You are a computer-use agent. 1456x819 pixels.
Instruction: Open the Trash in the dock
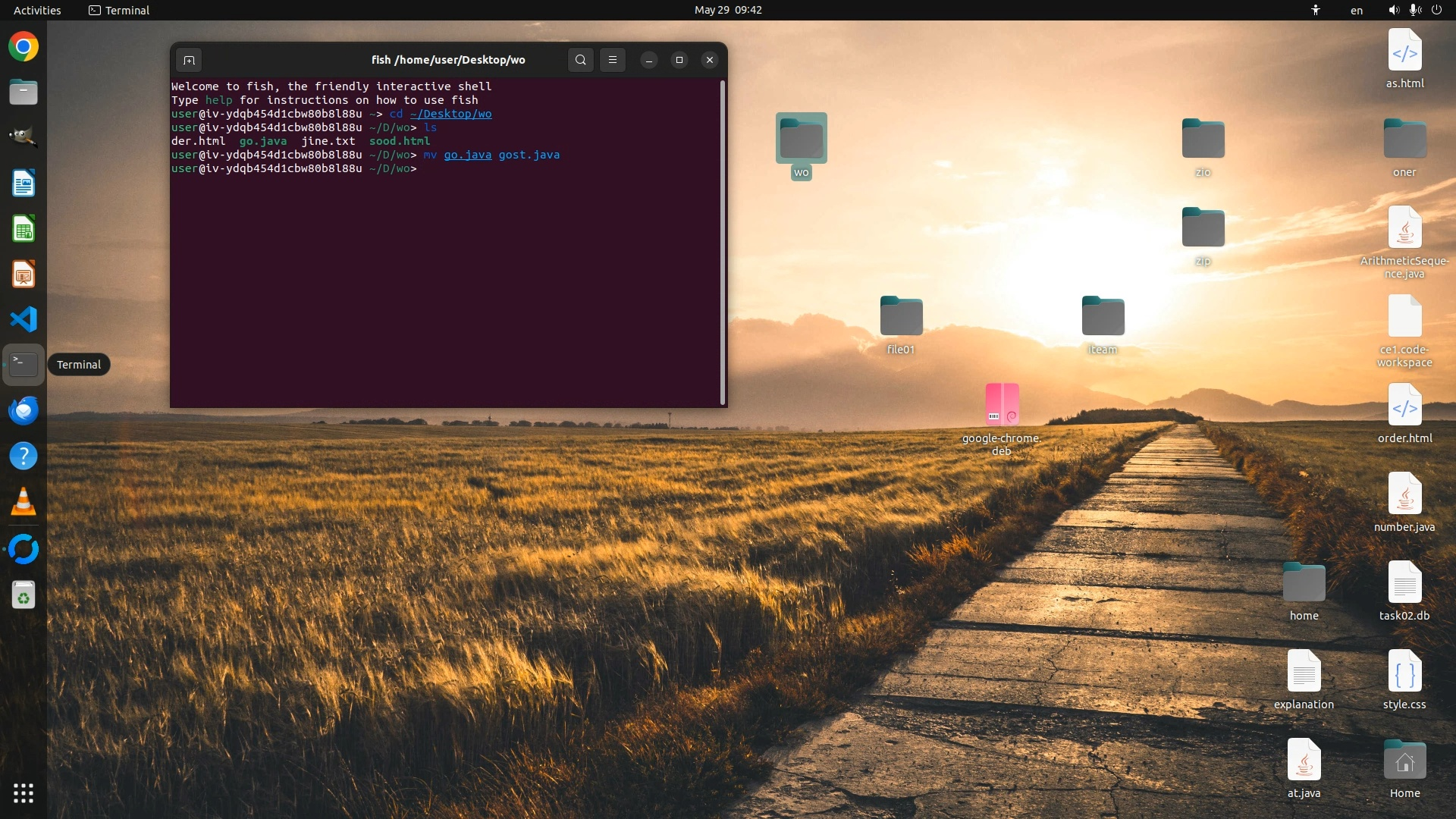pos(24,595)
